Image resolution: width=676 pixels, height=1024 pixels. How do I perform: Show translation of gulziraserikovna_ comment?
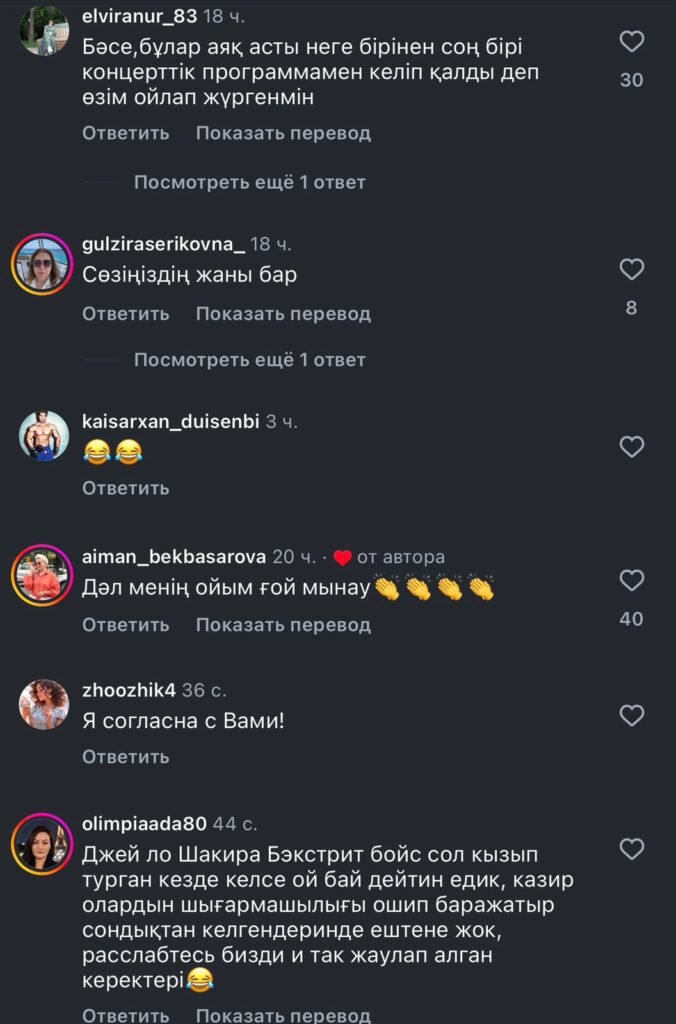283,314
